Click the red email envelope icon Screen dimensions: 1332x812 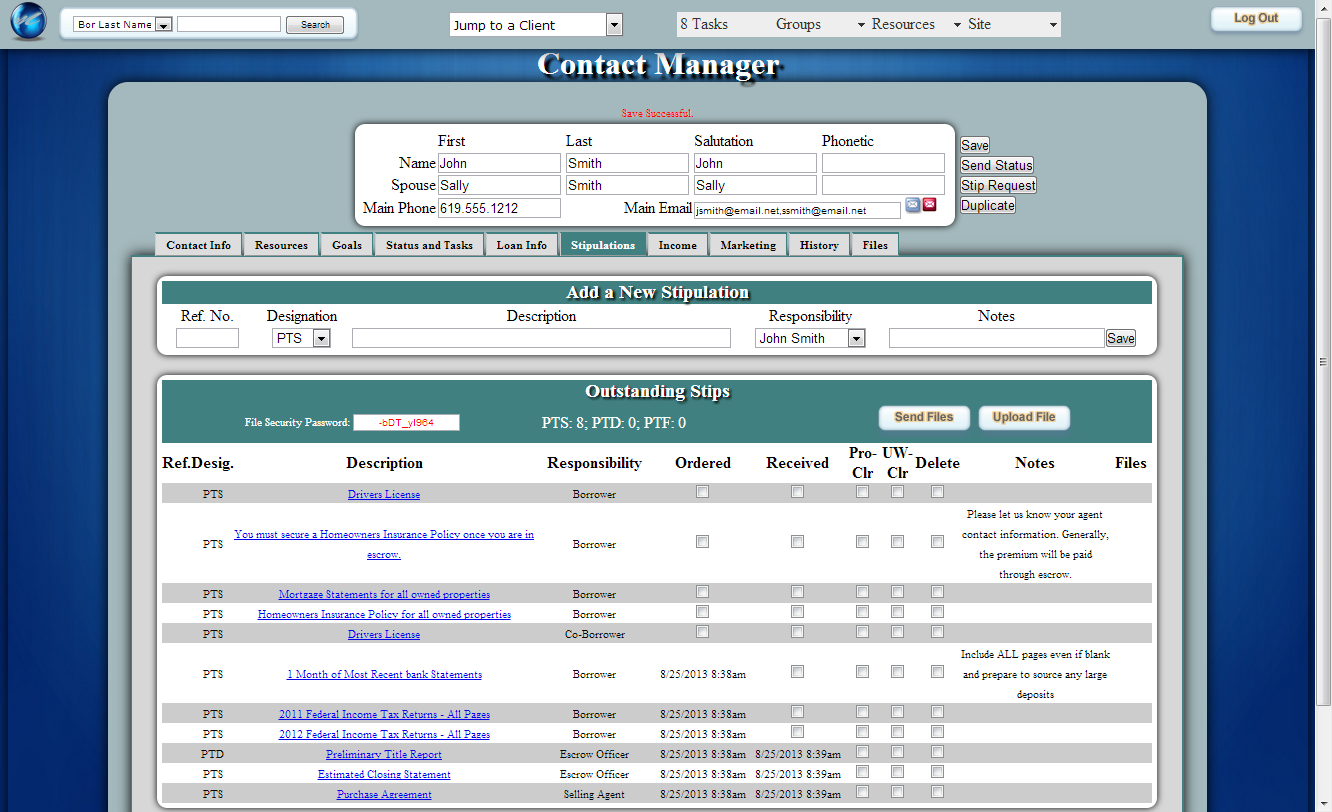929,205
